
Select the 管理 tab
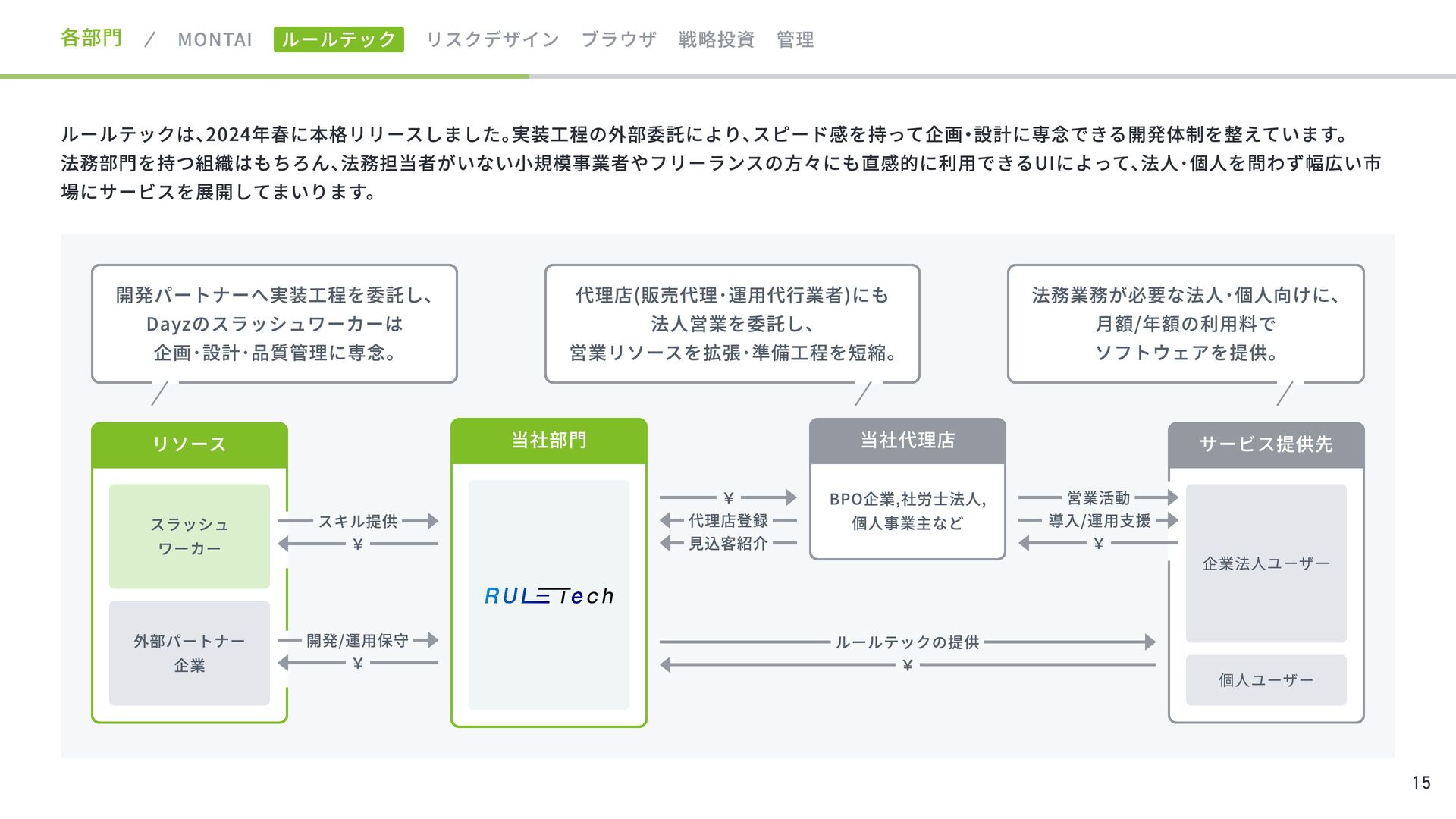click(795, 39)
